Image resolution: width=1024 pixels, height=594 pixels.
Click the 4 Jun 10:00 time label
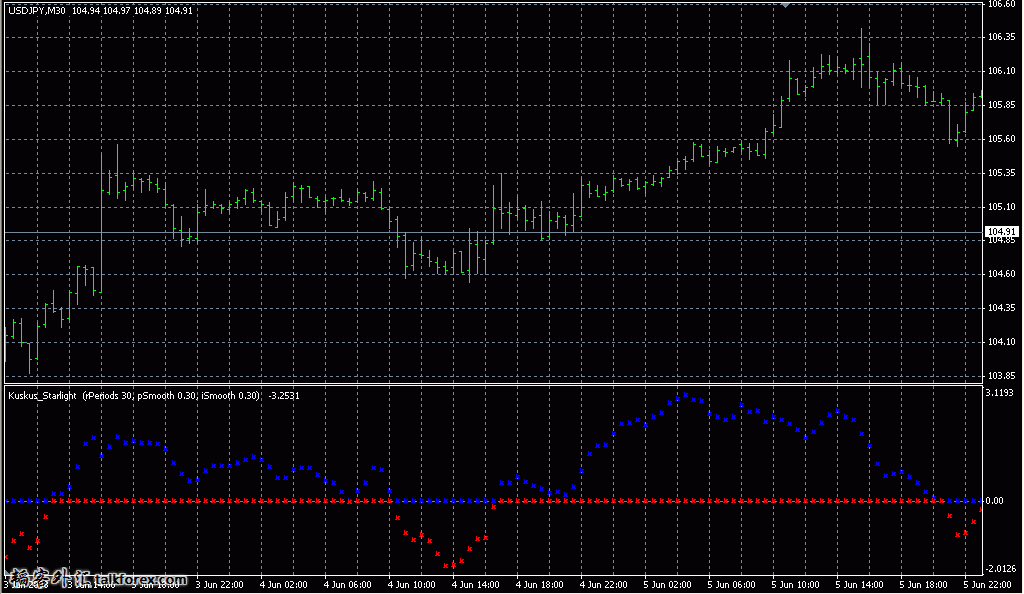tap(411, 585)
